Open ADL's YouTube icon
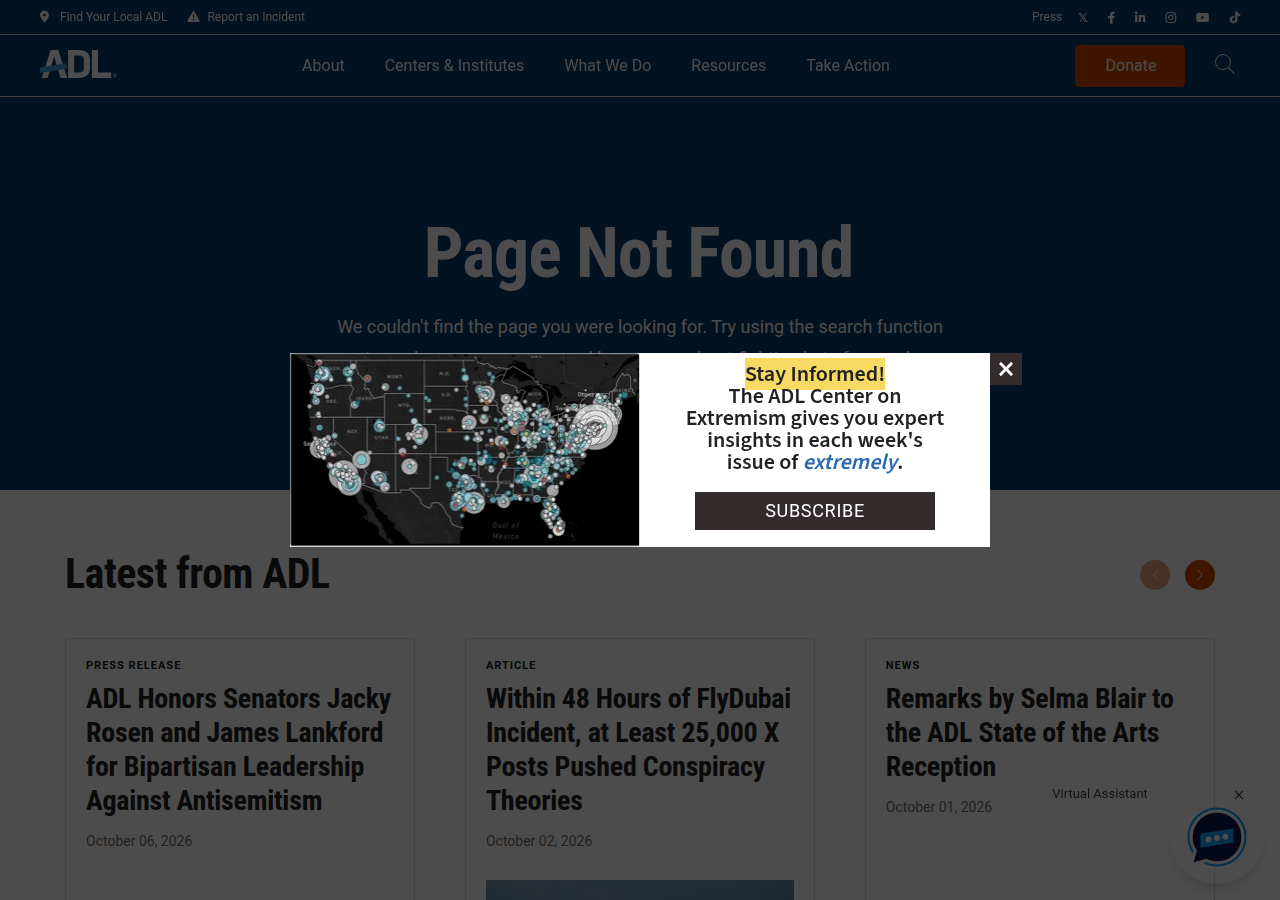1280x900 pixels. 1202,17
